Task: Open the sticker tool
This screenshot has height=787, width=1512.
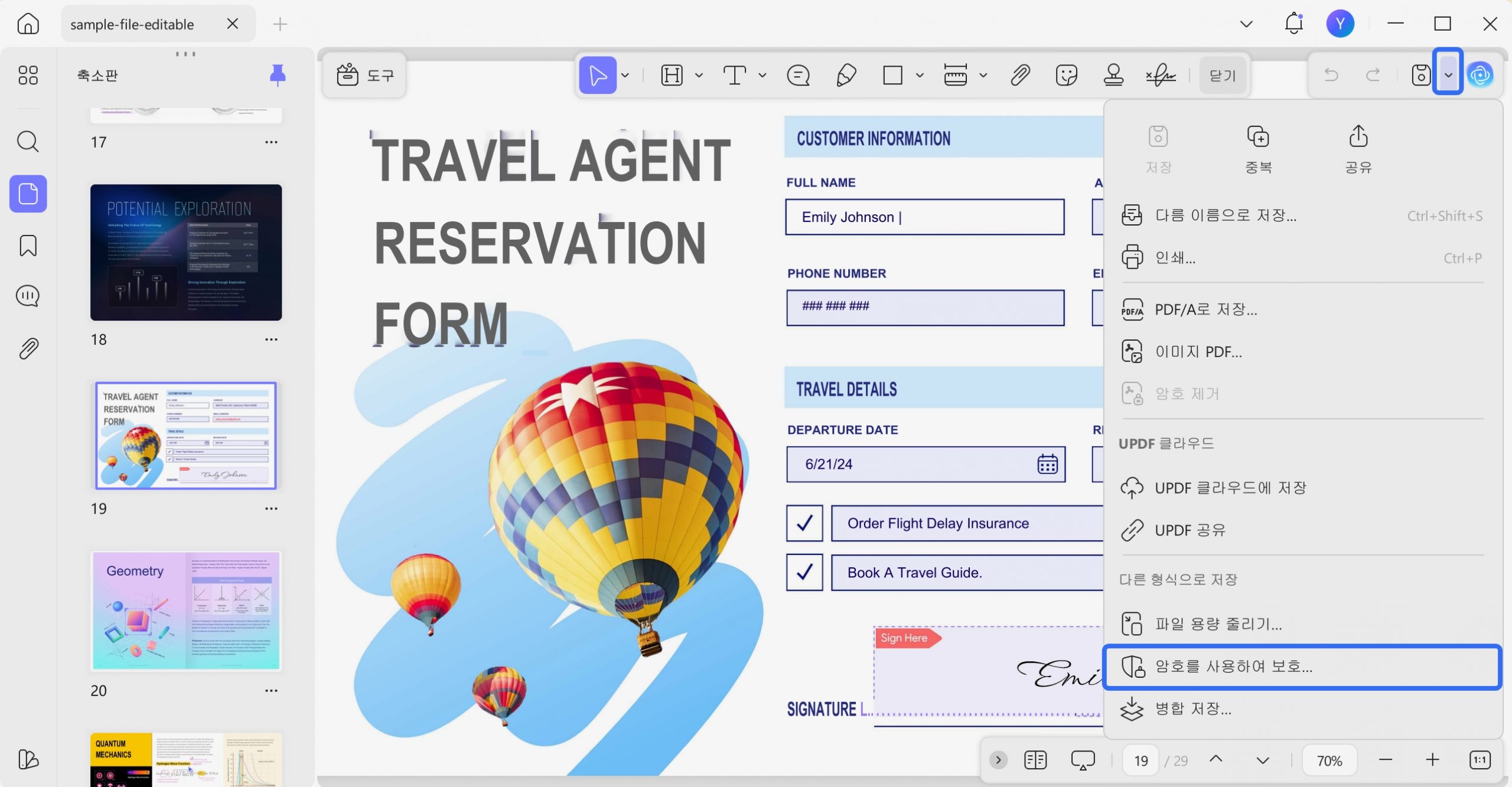Action: (1066, 76)
